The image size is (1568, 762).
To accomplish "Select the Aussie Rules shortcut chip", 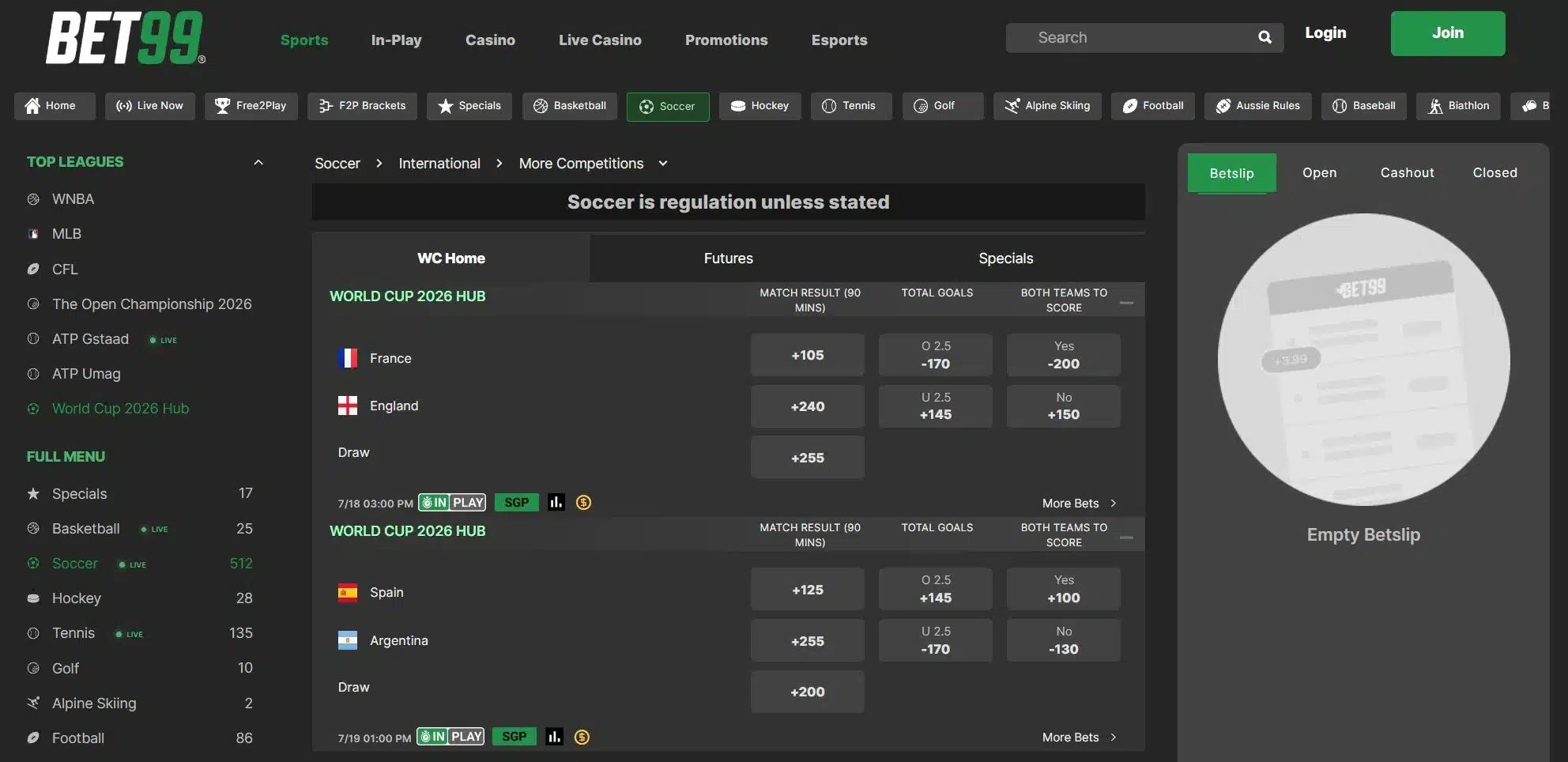I will 1257,106.
